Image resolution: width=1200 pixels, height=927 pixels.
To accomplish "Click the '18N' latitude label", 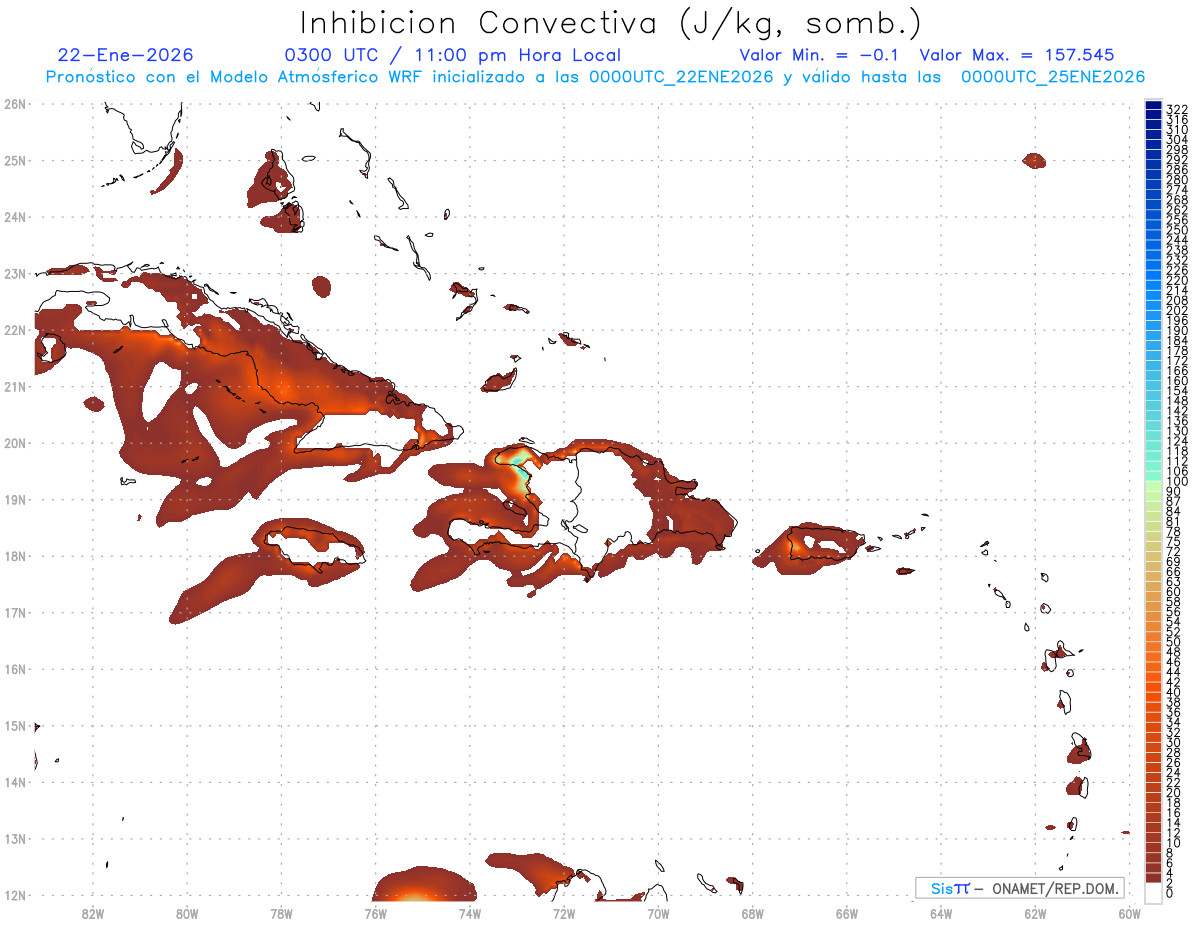I will [x=14, y=556].
